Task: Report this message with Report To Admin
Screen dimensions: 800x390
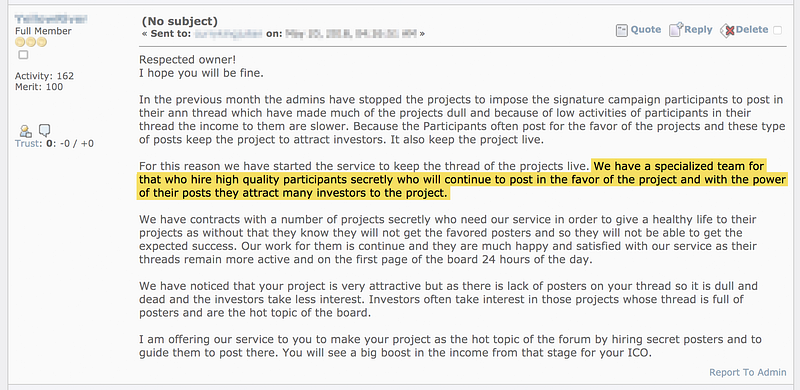Action: [x=747, y=373]
